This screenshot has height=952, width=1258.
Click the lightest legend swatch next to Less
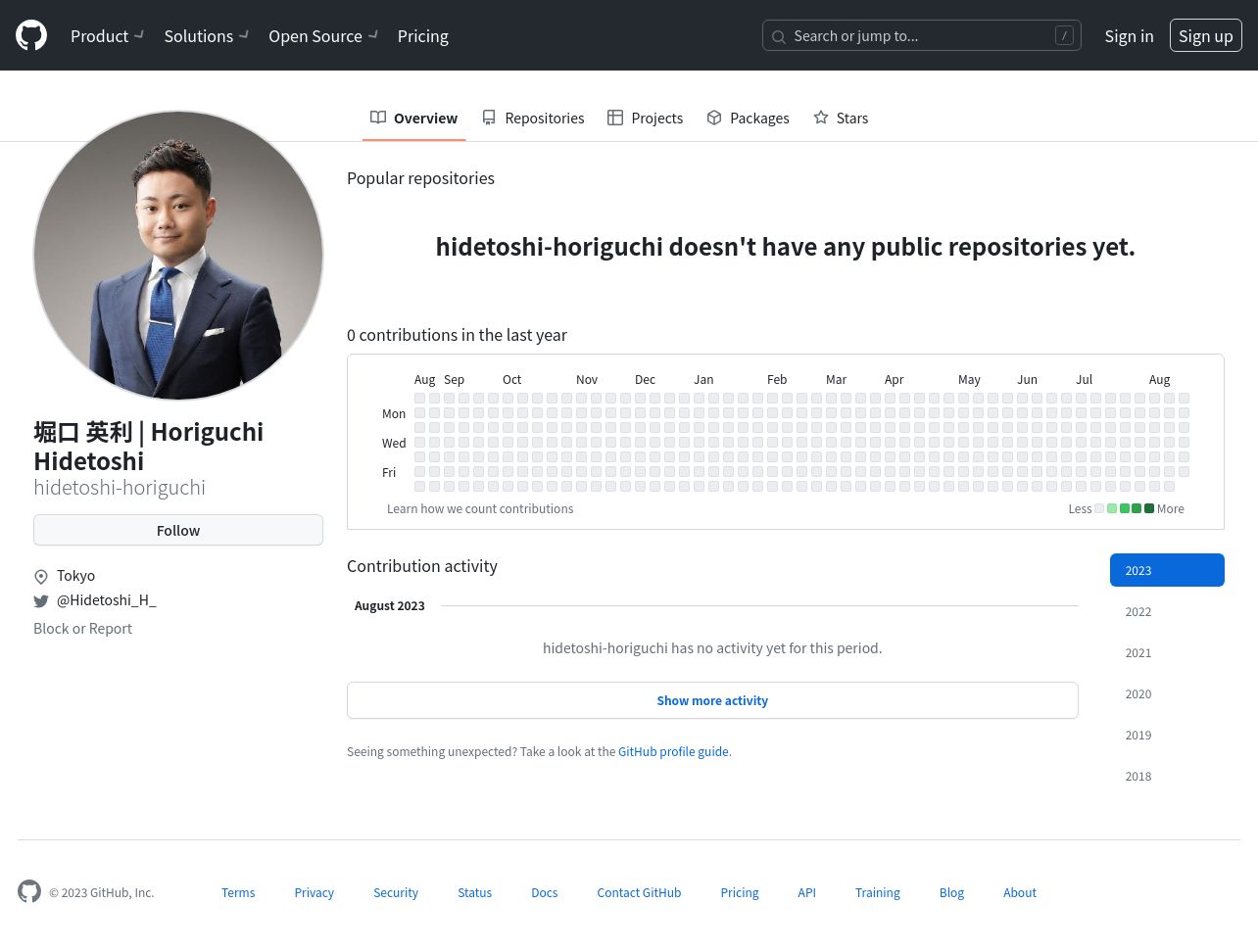click(1099, 508)
